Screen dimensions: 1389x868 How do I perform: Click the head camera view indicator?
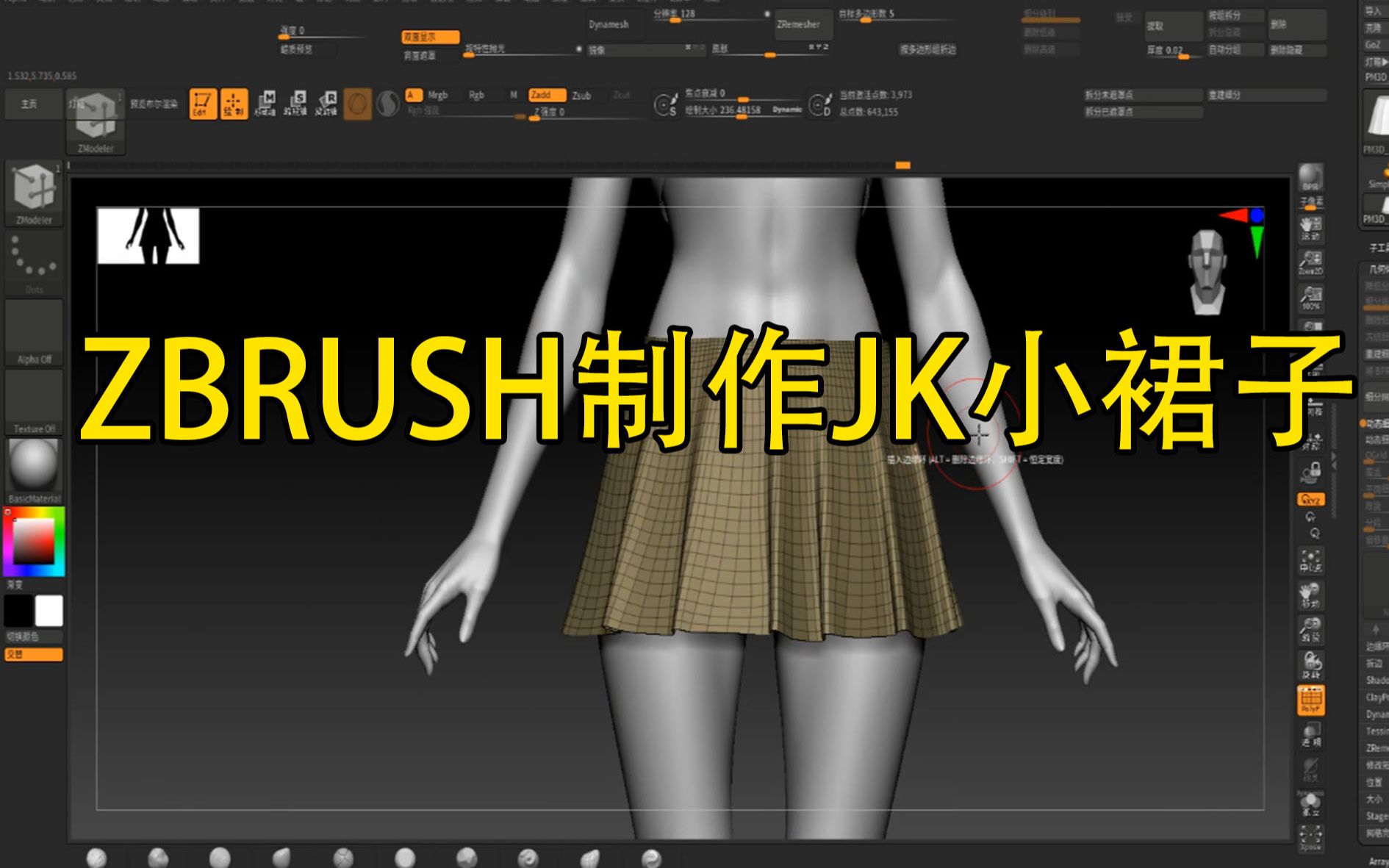tap(1207, 273)
